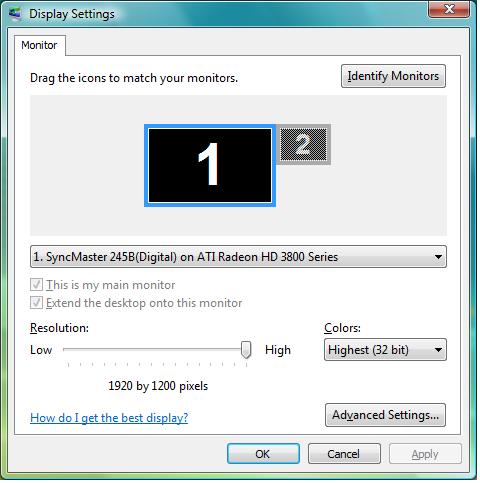Click Identify Monitors button

(393, 76)
